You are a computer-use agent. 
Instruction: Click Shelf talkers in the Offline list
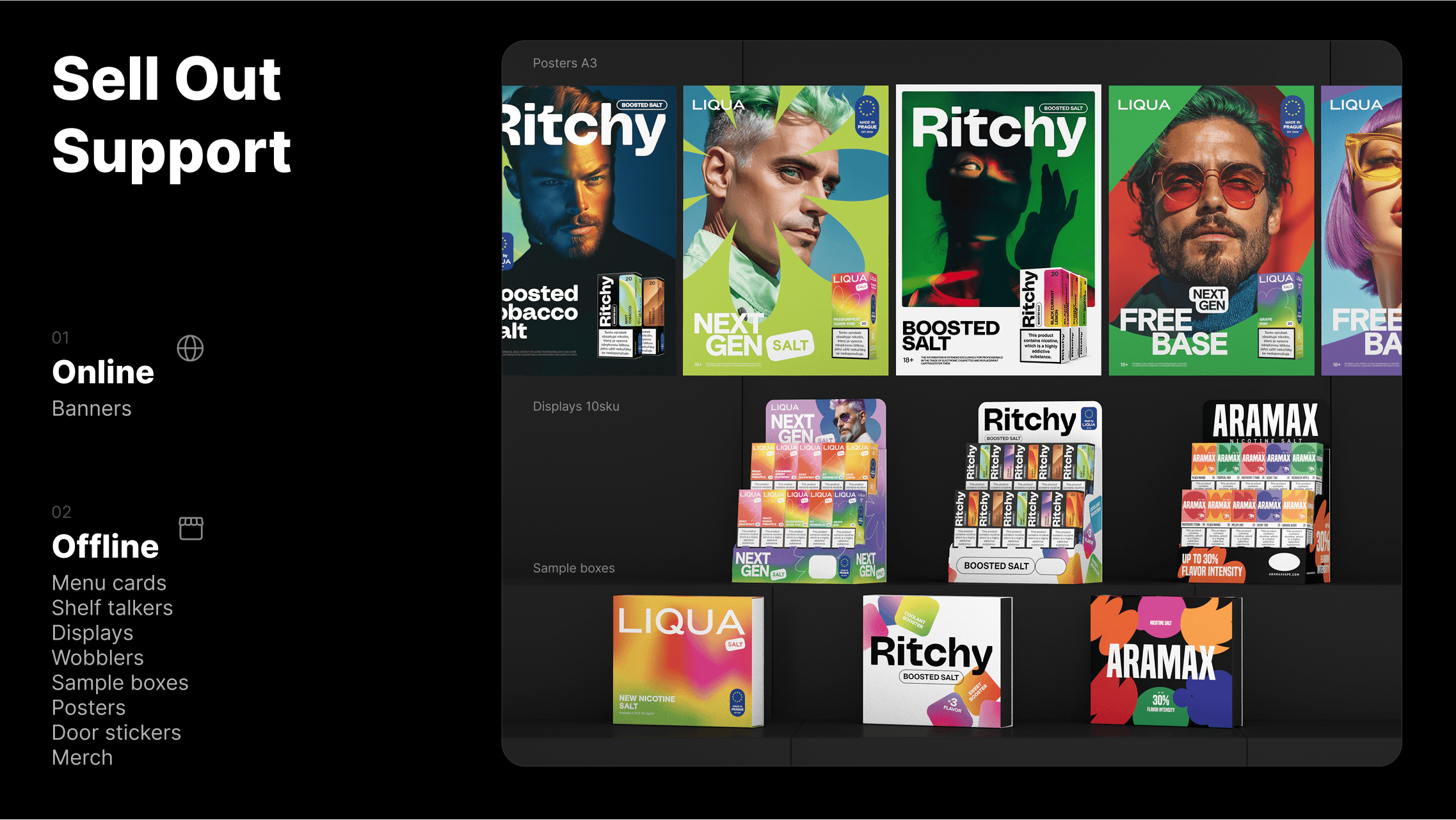point(112,608)
